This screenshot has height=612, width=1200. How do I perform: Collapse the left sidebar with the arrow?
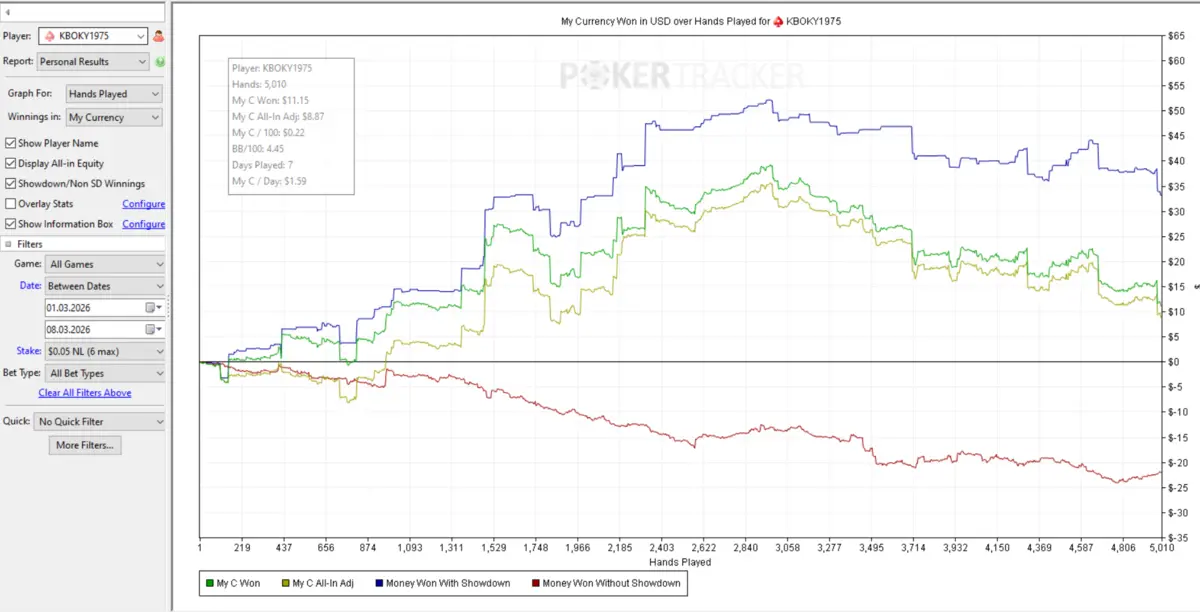[7, 13]
